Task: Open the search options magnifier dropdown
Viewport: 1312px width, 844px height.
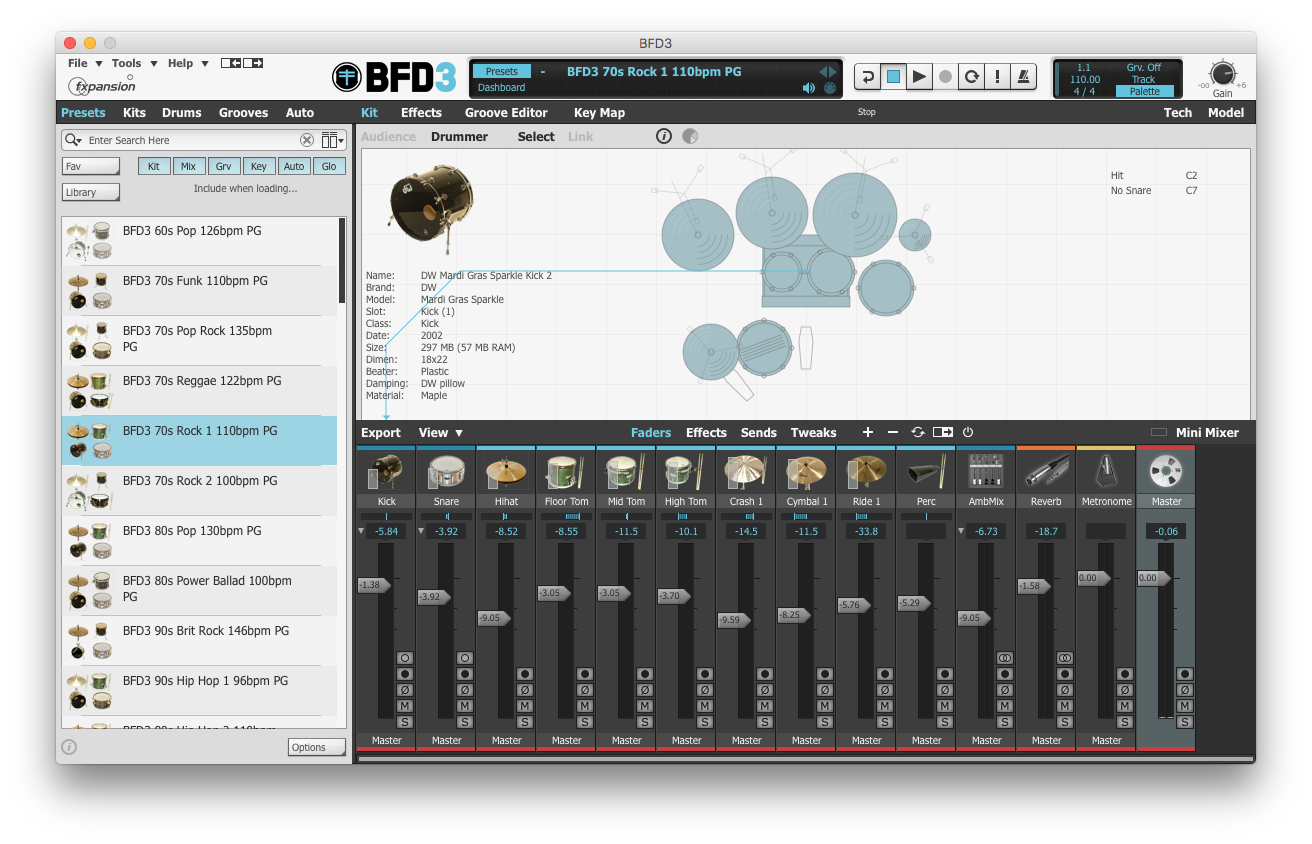Action: tap(72, 140)
